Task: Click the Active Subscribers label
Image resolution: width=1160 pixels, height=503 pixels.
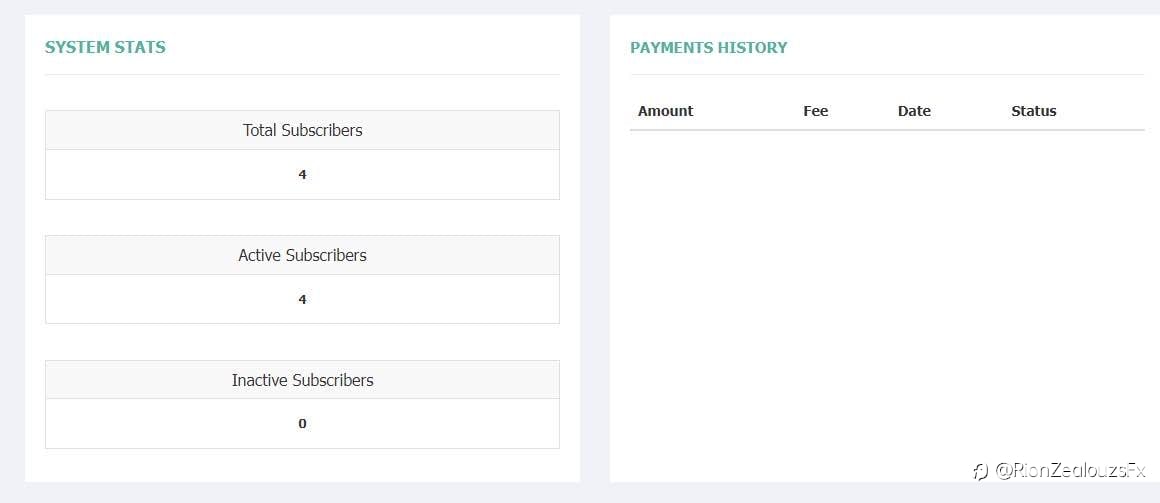Action: pyautogui.click(x=303, y=255)
